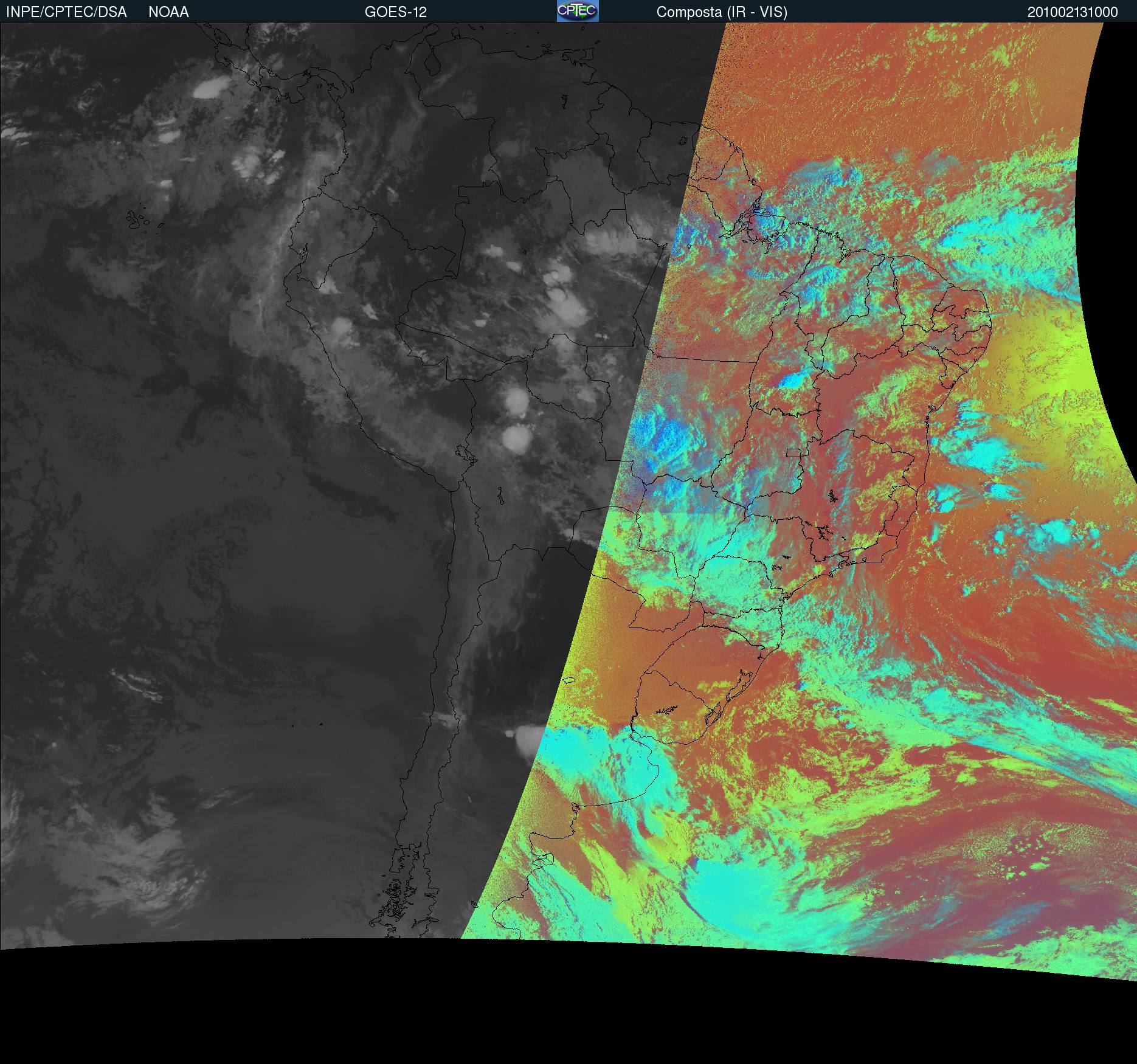Click the Distrito Federal rectangle outline in Brazil

tap(793, 452)
